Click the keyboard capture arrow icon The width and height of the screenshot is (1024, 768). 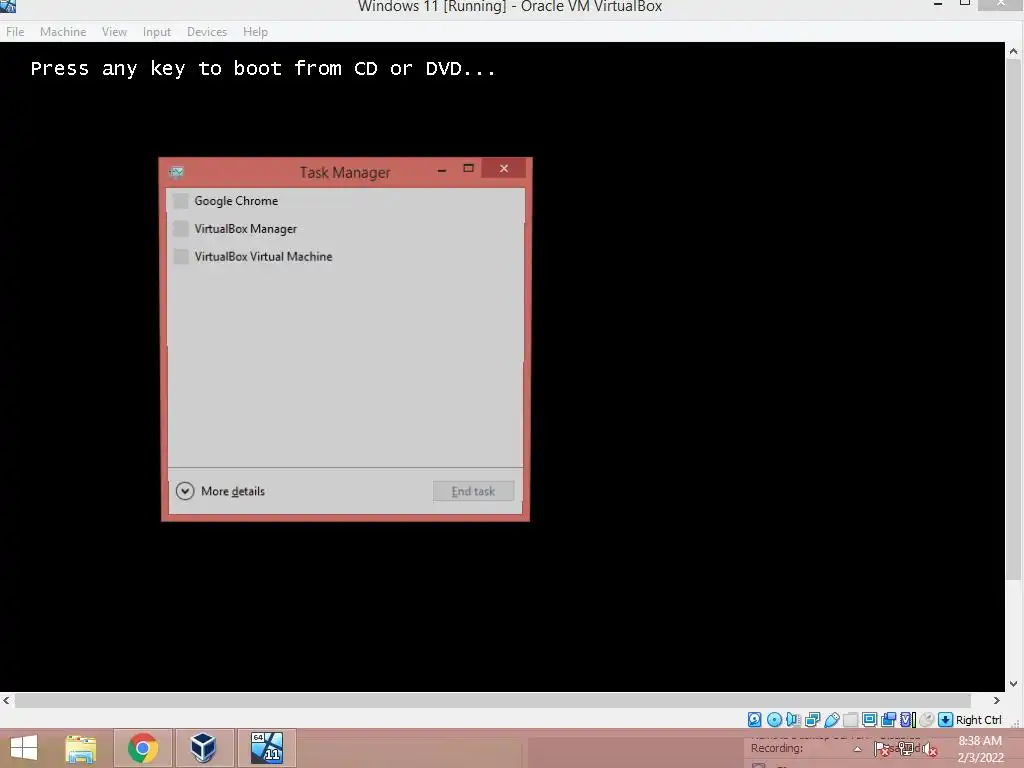[945, 720]
